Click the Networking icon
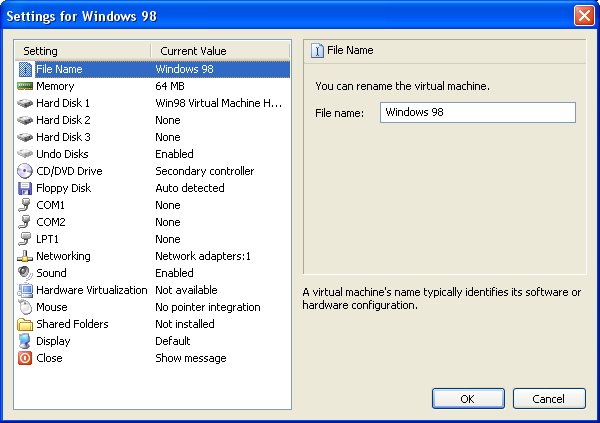 pos(25,256)
